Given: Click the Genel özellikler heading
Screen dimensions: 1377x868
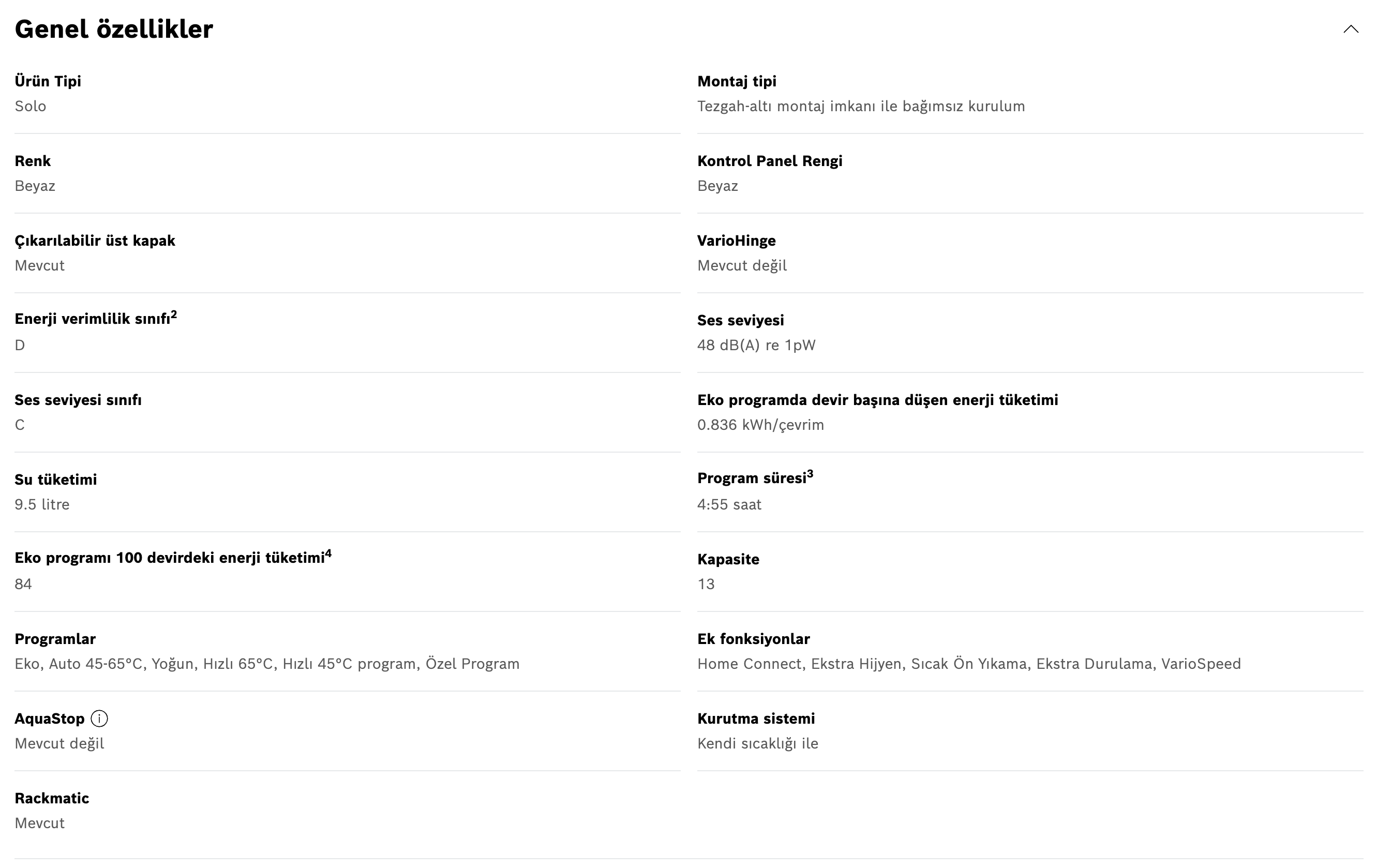Looking at the screenshot, I should 114,29.
